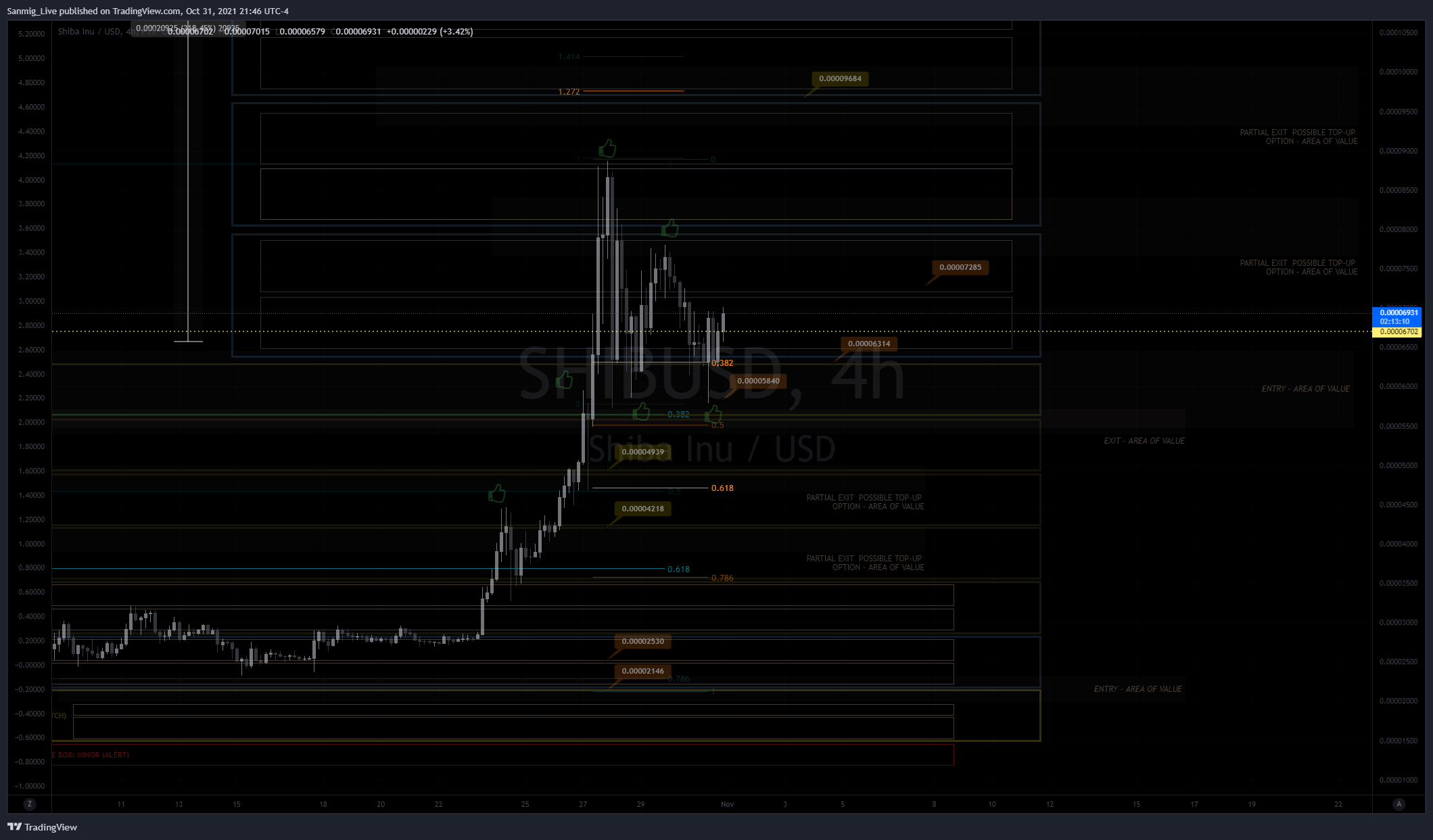Click the thumbs-up icon above the second lower peak
This screenshot has width=1433, height=840.
[x=669, y=228]
